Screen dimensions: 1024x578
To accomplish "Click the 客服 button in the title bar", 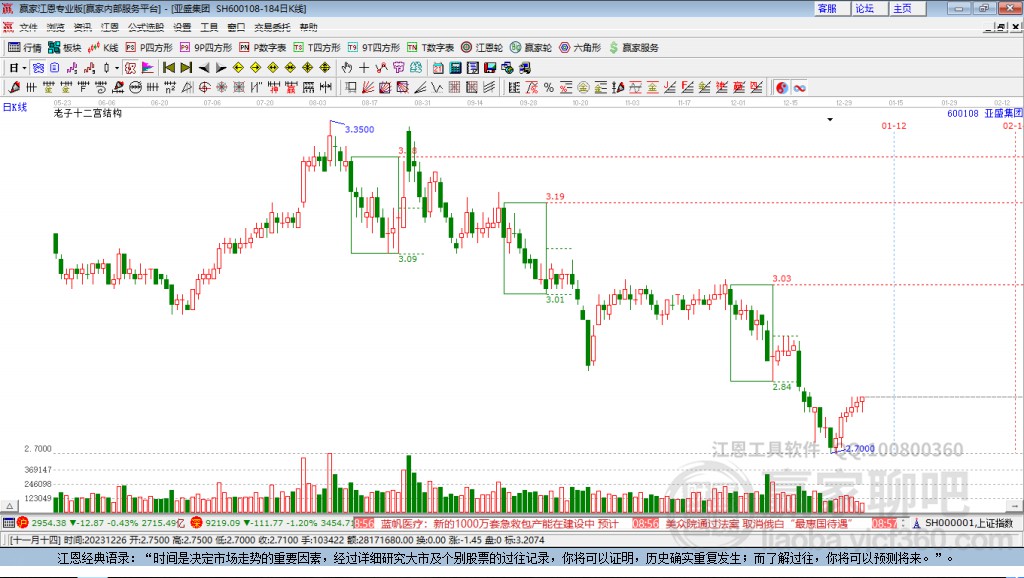I will pyautogui.click(x=831, y=8).
